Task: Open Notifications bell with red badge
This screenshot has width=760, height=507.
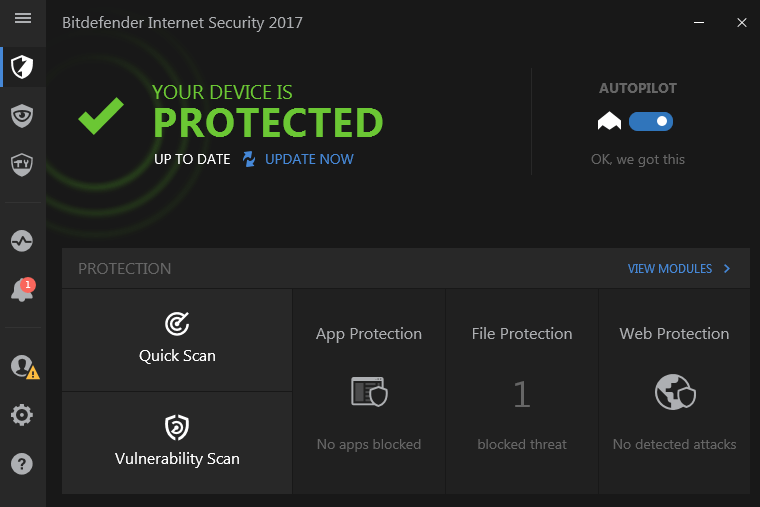Action: coord(21,291)
